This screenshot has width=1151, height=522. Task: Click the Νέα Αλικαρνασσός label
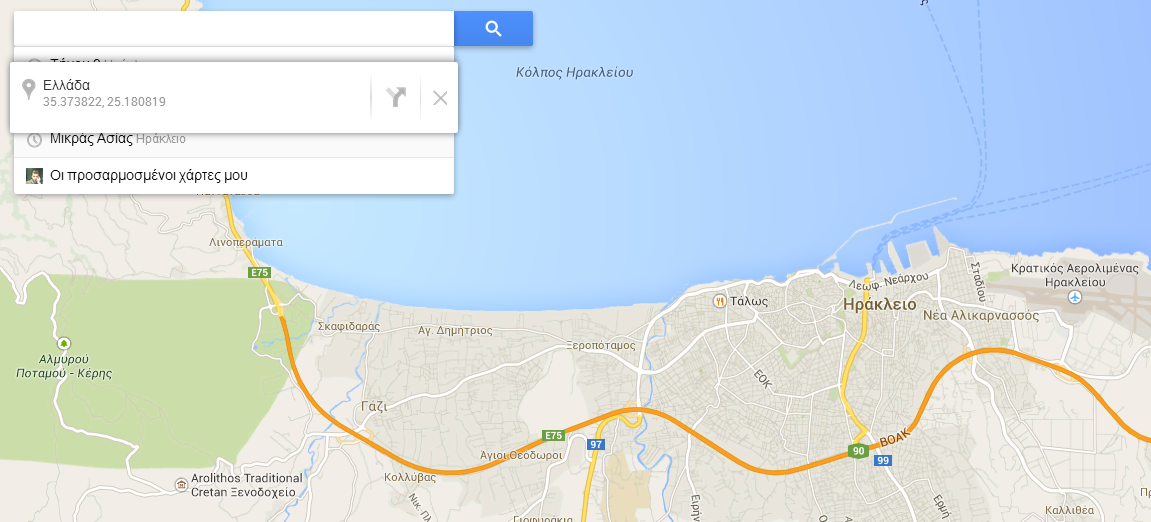pyautogui.click(x=981, y=316)
